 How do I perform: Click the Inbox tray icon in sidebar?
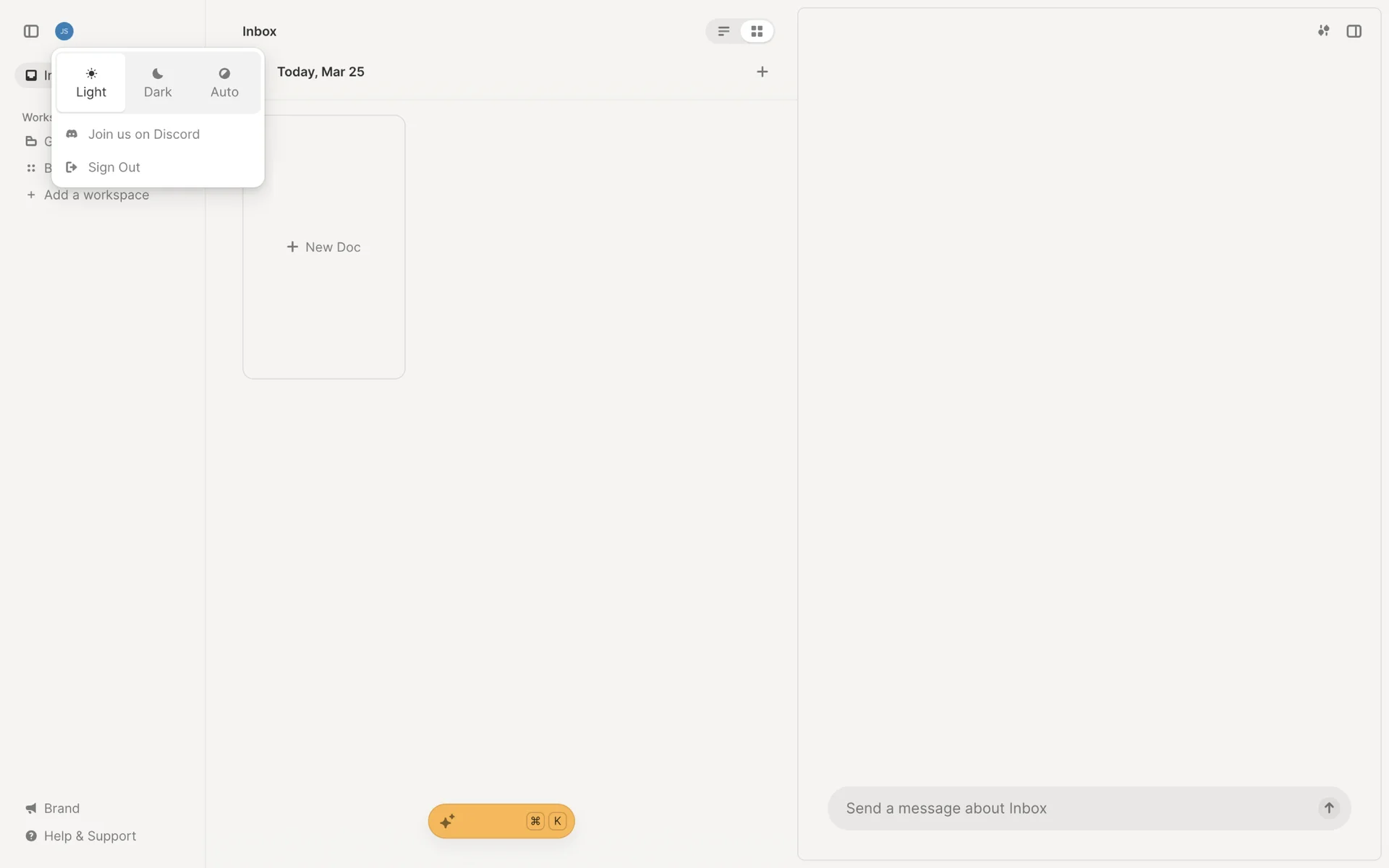[32, 75]
